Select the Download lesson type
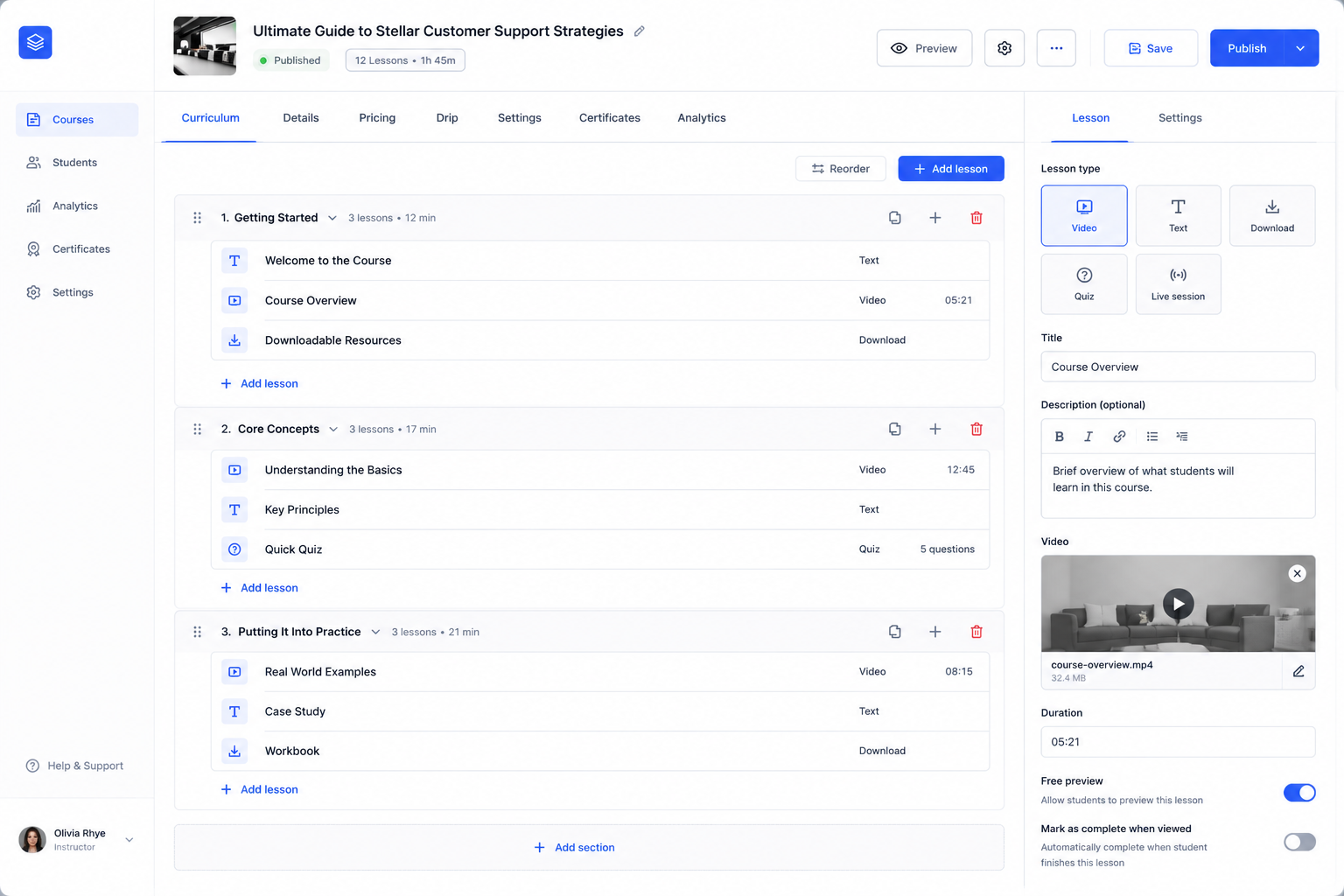The height and width of the screenshot is (896, 1344). tap(1272, 215)
